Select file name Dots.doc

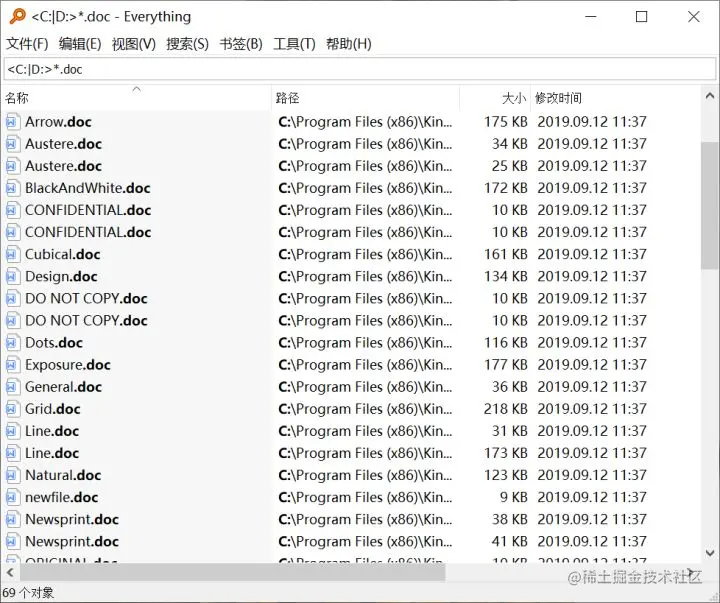pyautogui.click(x=54, y=343)
